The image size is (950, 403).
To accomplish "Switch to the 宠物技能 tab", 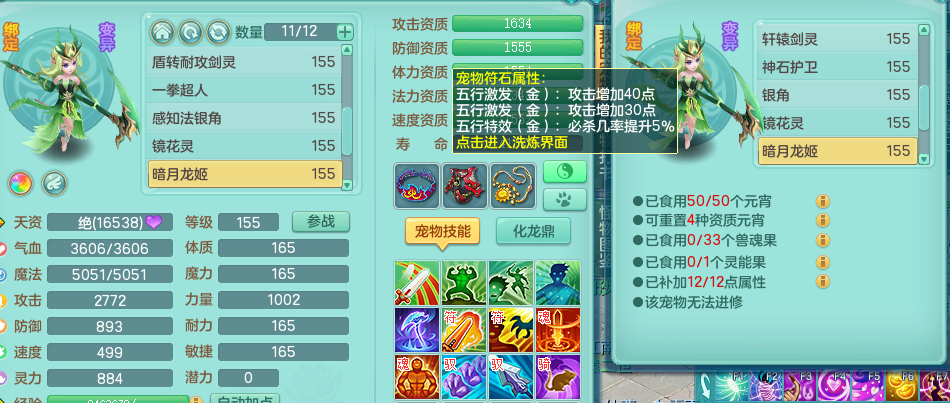I will point(439,231).
